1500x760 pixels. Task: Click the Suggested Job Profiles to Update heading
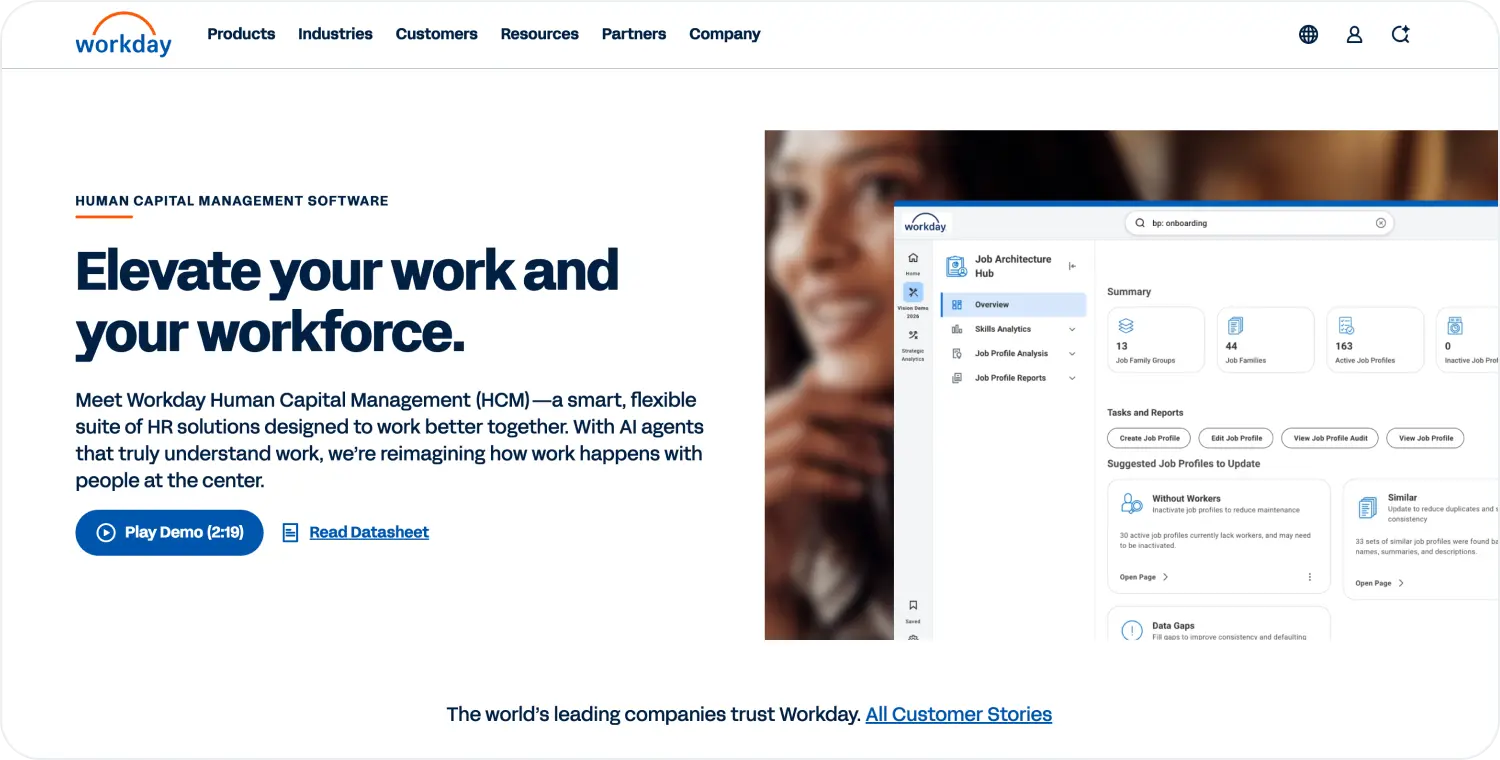[x=1184, y=464]
